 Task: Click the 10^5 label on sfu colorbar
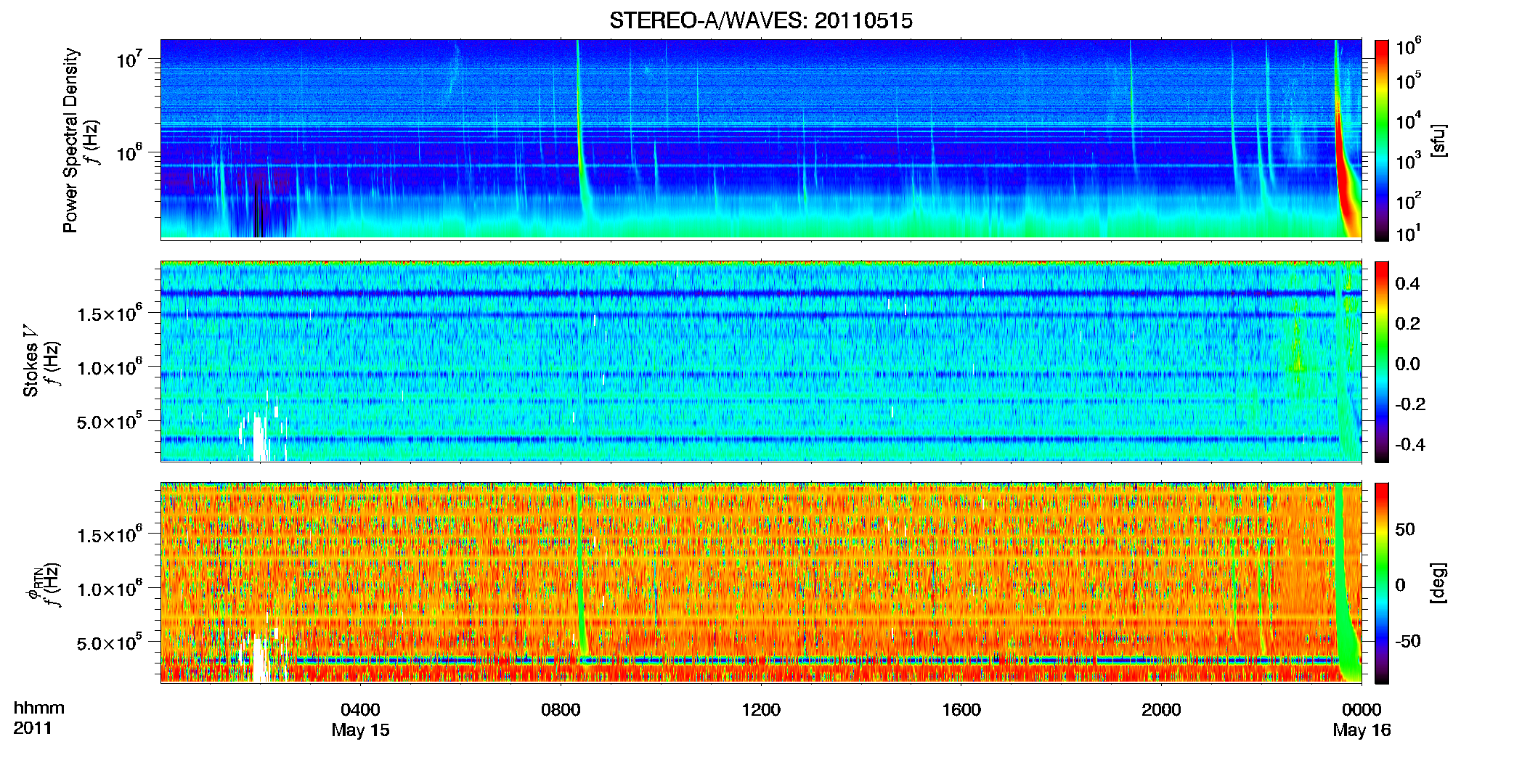pyautogui.click(x=1409, y=81)
